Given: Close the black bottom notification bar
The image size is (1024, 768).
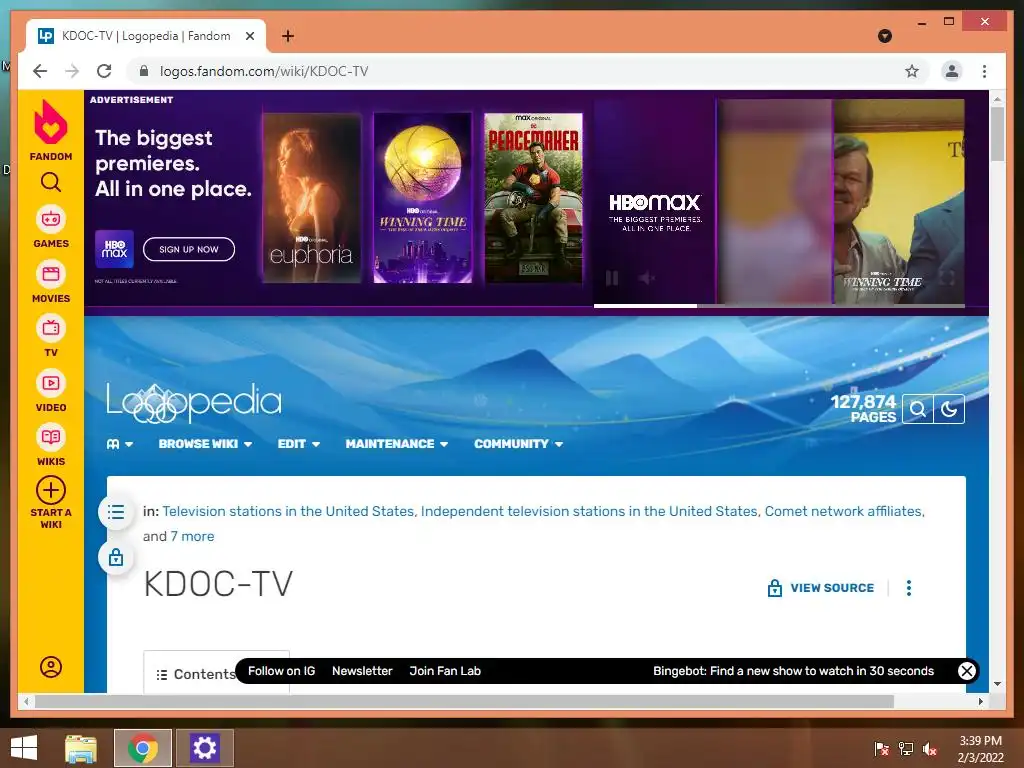Looking at the screenshot, I should (x=967, y=671).
